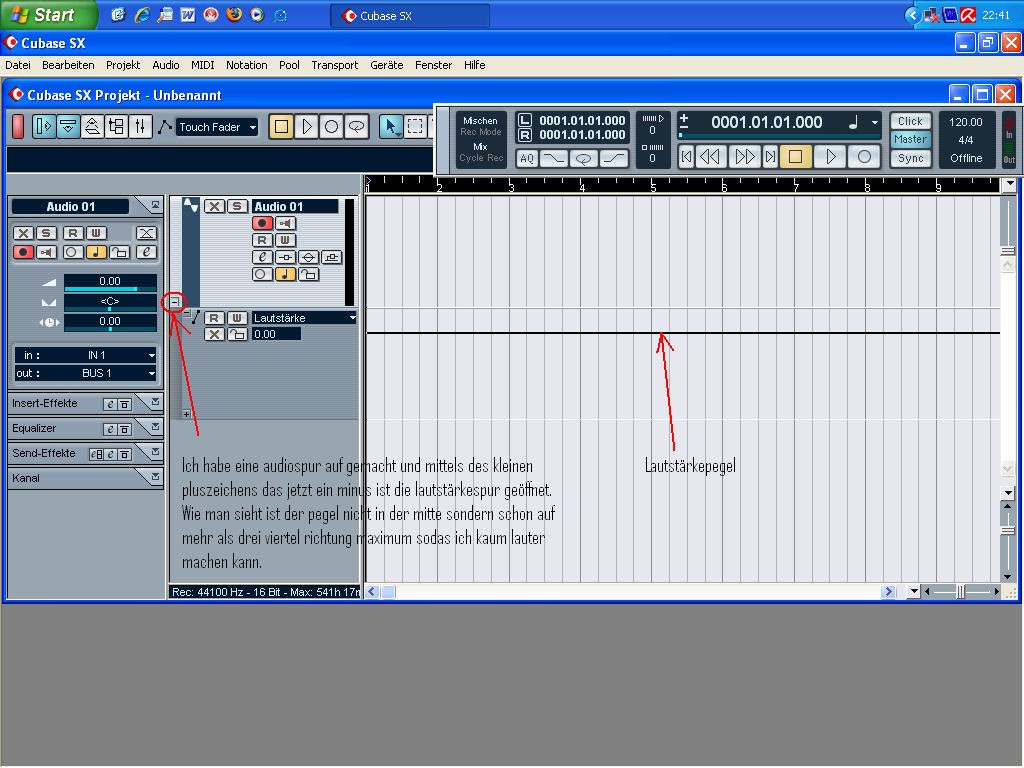Screen dimensions: 1024x768
Task: Click the transport Fast Forward button
Action: 745,157
